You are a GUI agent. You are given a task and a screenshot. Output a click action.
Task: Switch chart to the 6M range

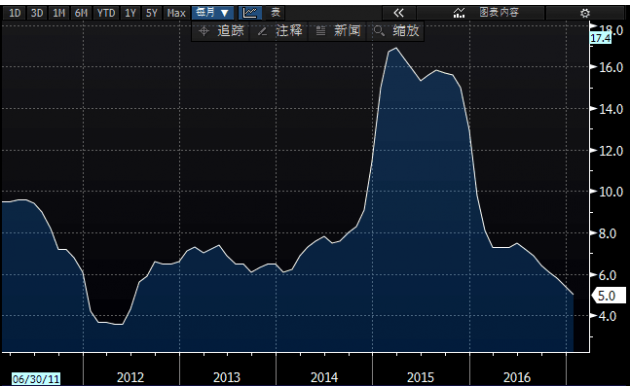81,13
